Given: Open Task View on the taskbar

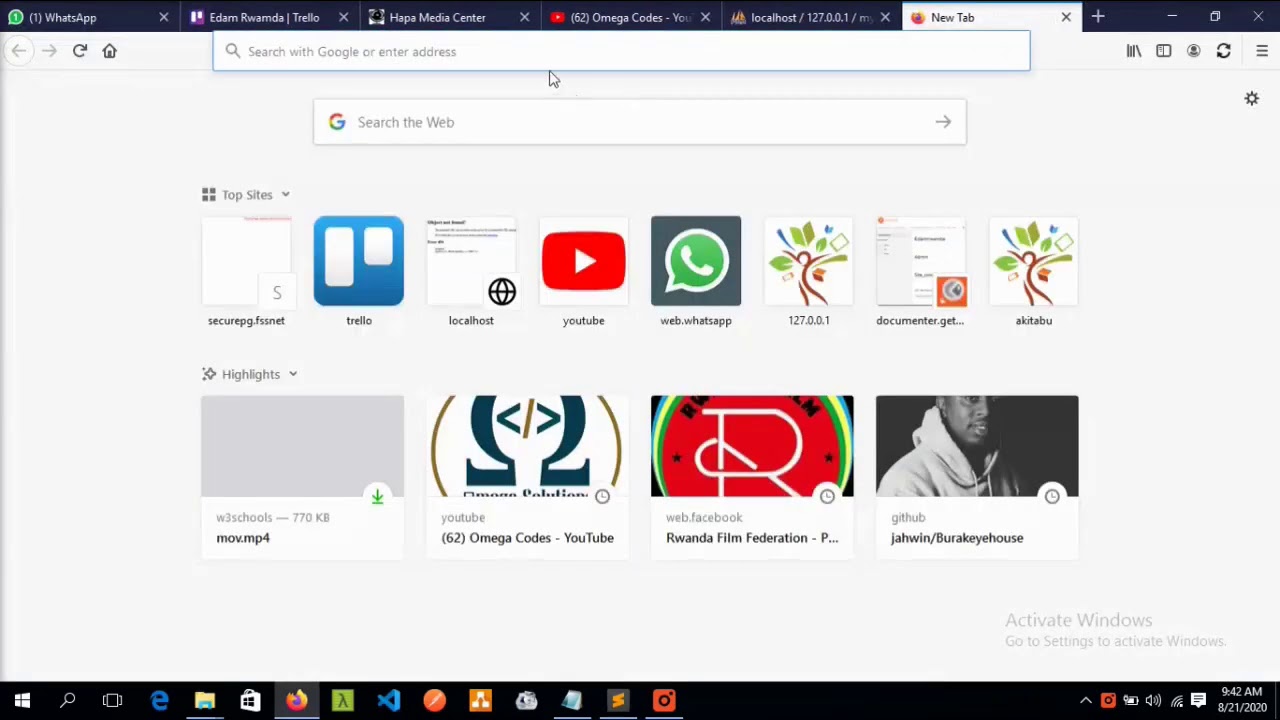Looking at the screenshot, I should 112,701.
